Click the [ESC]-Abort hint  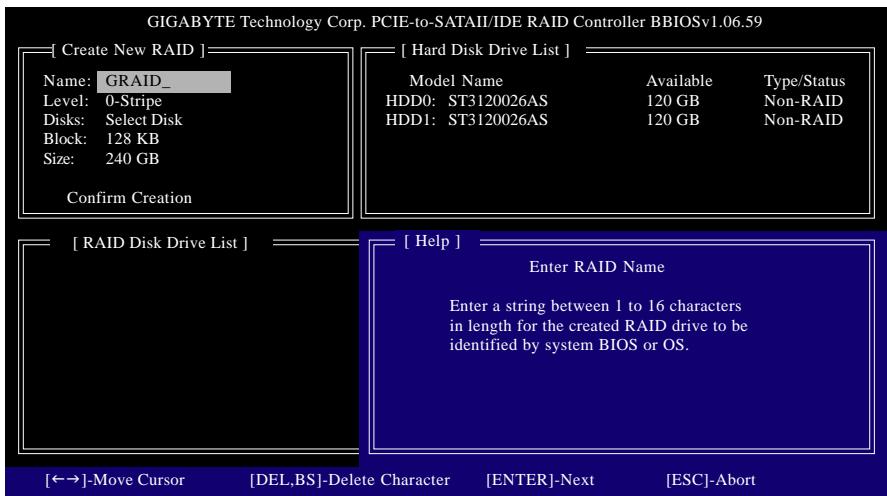click(711, 480)
